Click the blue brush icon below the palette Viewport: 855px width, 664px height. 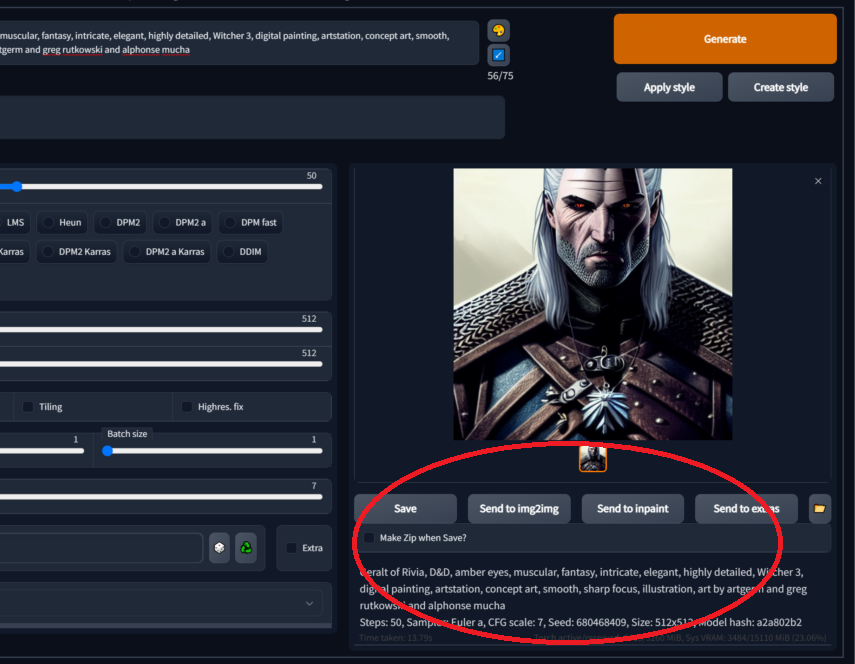(x=497, y=55)
